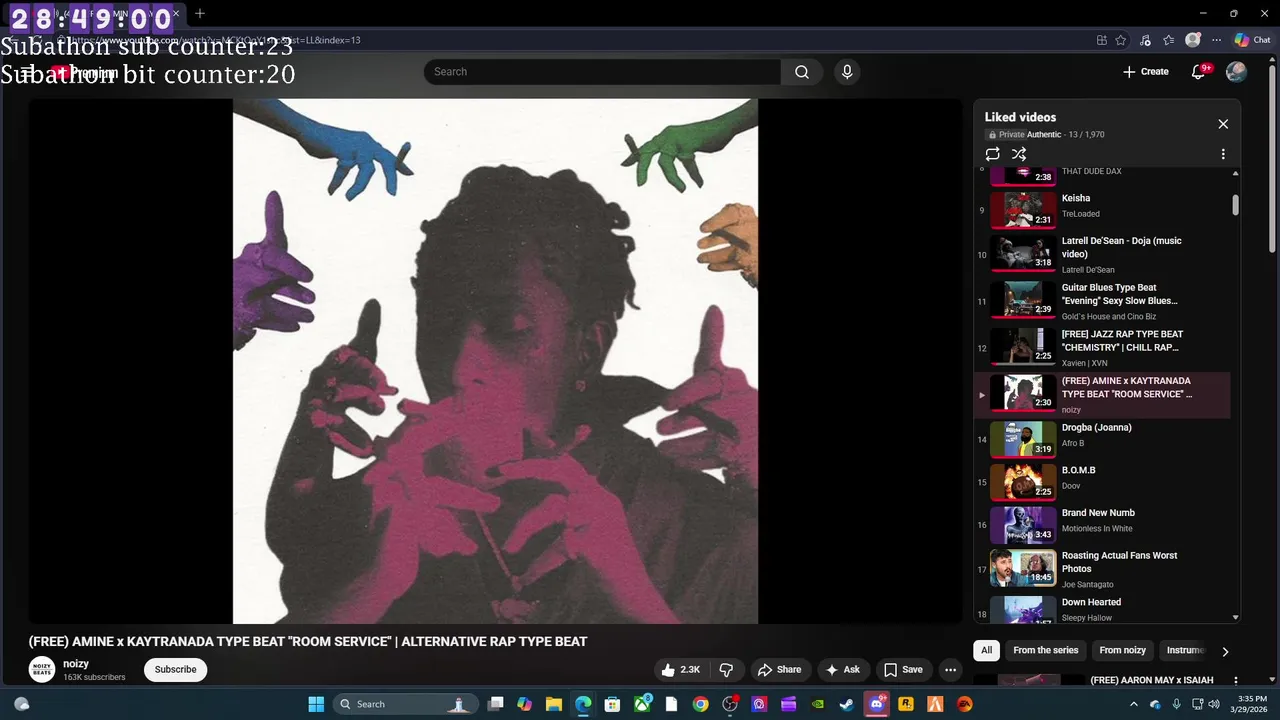Open Discord from the taskbar
The height and width of the screenshot is (720, 1280).
877,704
